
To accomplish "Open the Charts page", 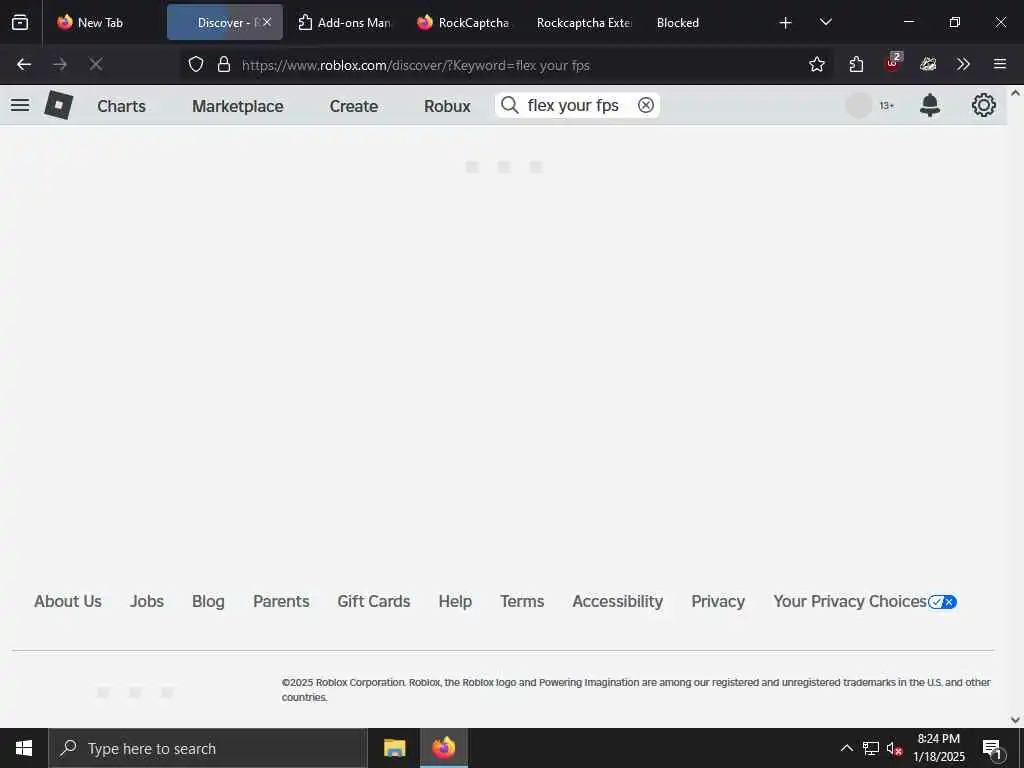I will pyautogui.click(x=121, y=106).
